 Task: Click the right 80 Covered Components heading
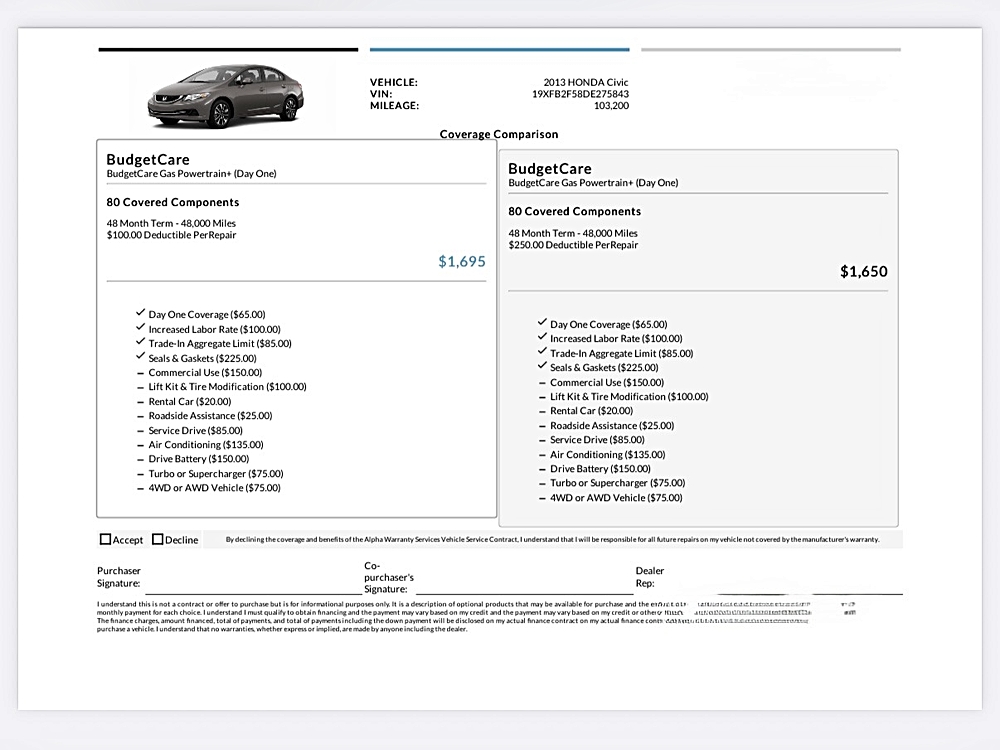click(575, 211)
